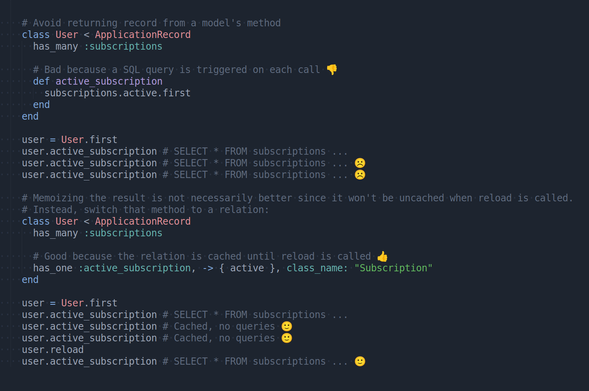Click the first has_many :subscriptions symbol
This screenshot has width=589, height=391.
coord(123,46)
